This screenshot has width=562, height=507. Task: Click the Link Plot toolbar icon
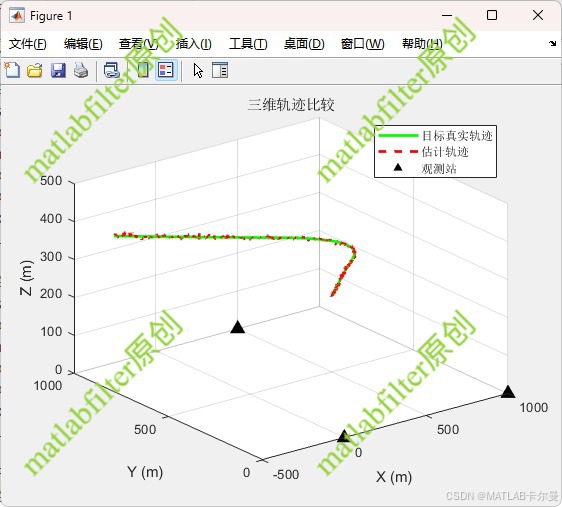click(x=111, y=70)
